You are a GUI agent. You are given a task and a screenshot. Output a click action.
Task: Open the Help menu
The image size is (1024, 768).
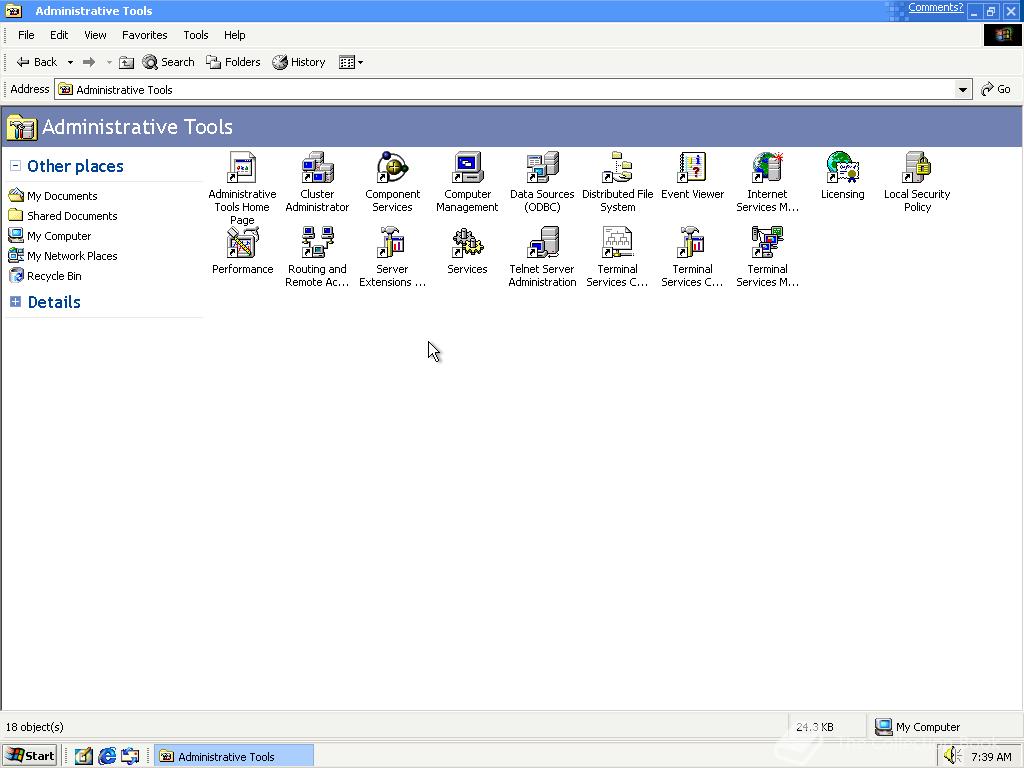pyautogui.click(x=234, y=35)
